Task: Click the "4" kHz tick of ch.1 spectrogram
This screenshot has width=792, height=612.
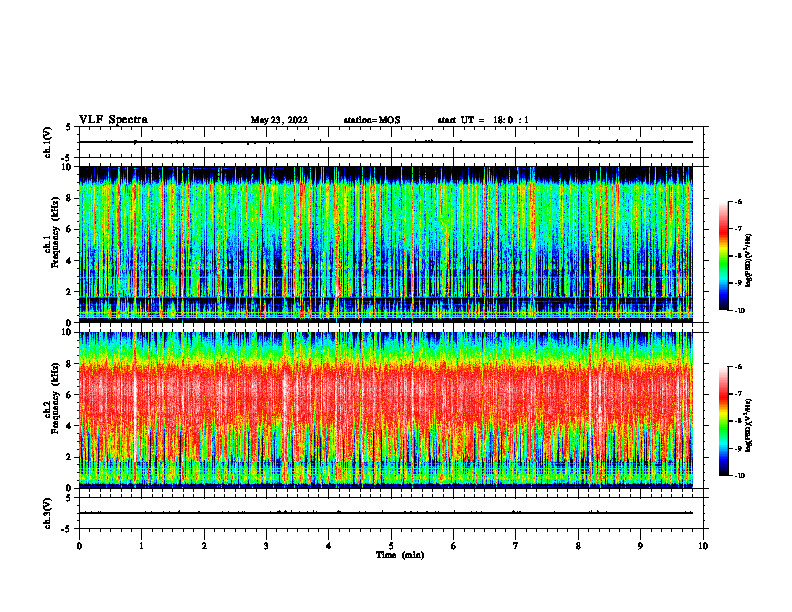Action: (x=69, y=261)
